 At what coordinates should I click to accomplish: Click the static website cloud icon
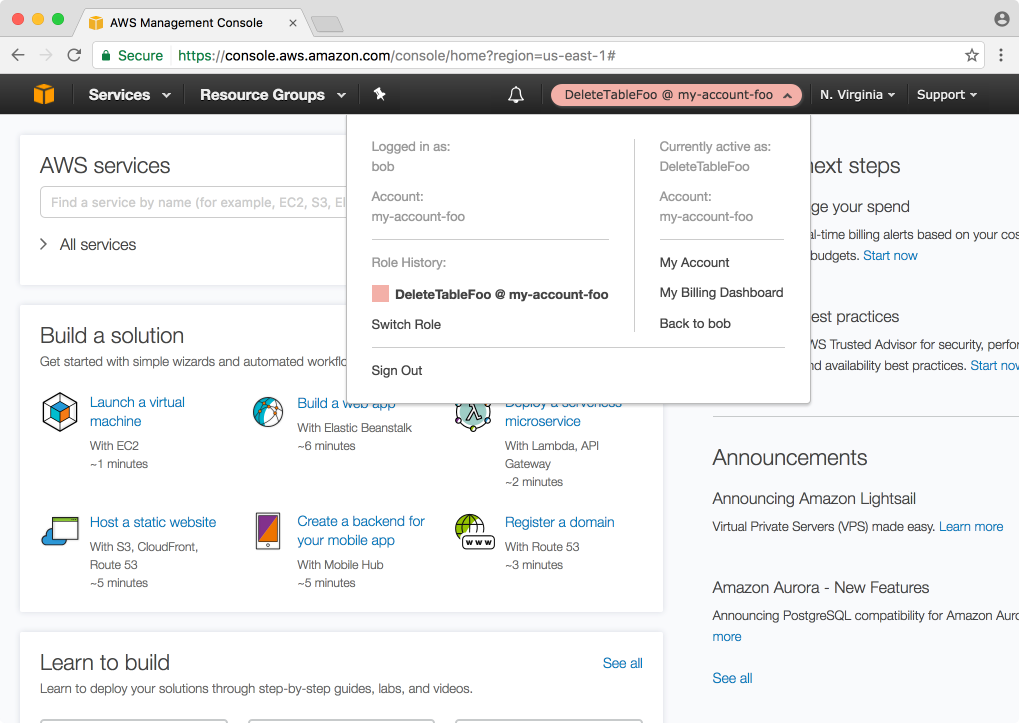pyautogui.click(x=60, y=531)
